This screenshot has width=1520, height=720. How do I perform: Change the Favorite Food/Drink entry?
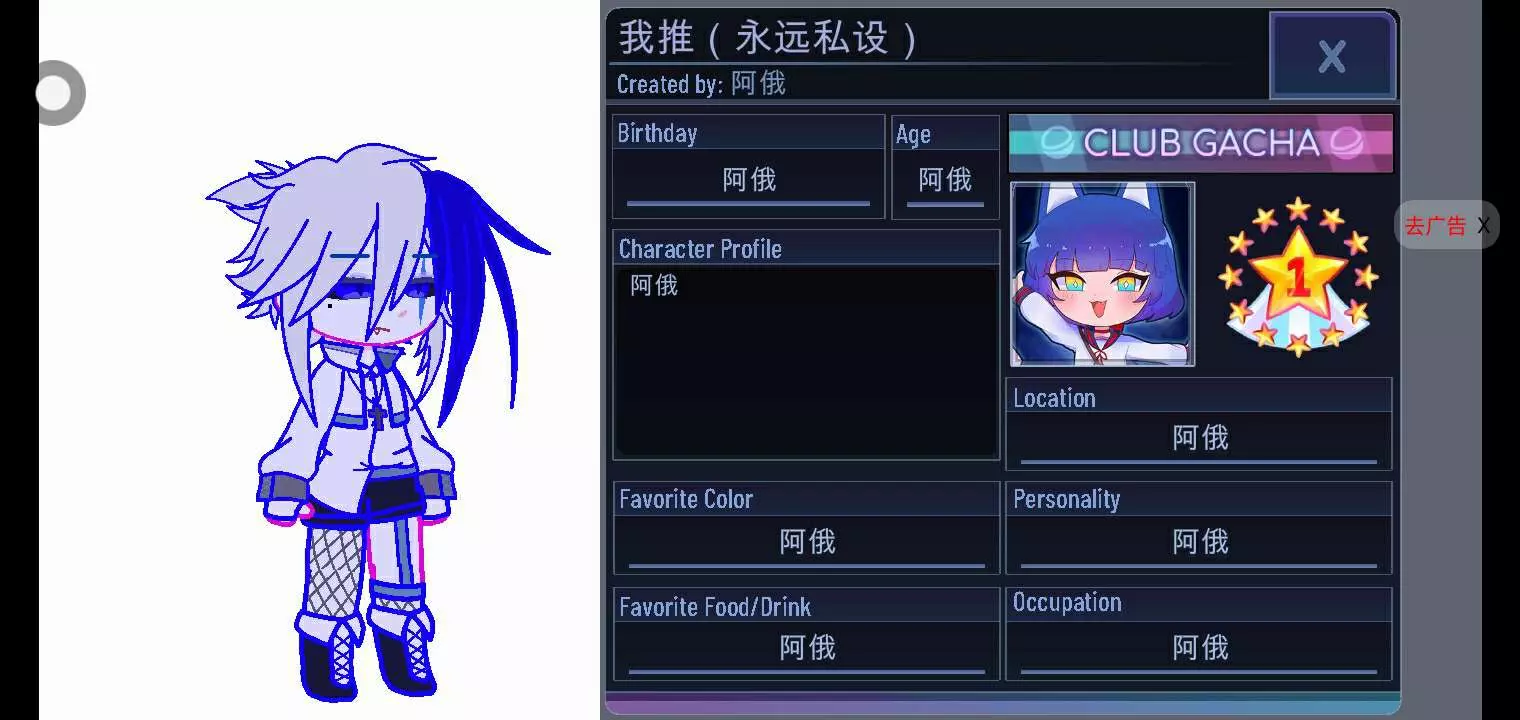click(806, 649)
